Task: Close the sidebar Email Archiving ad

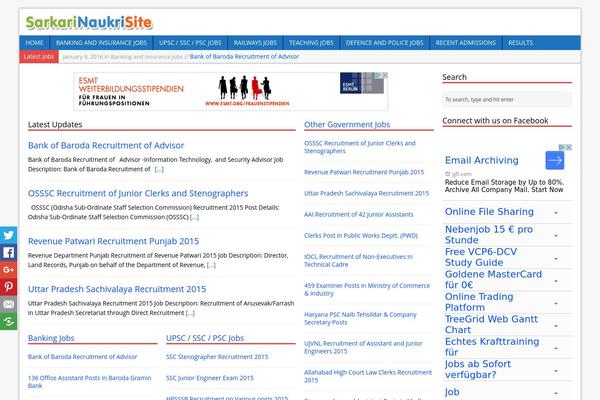Action: [x=569, y=147]
